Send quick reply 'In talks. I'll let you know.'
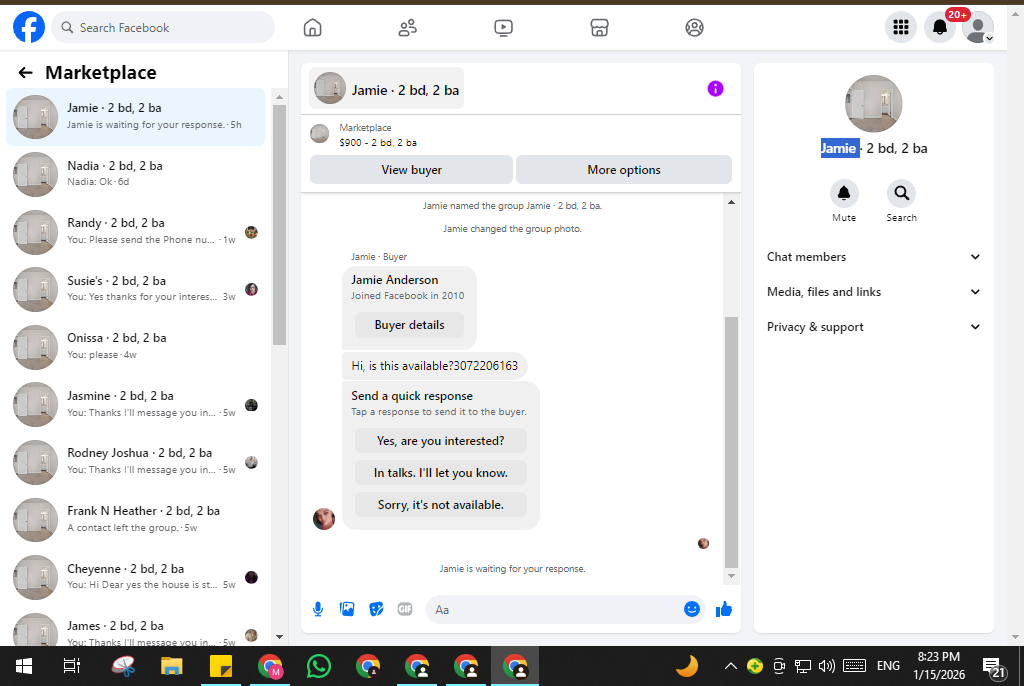Viewport: 1024px width, 686px height. (x=441, y=473)
